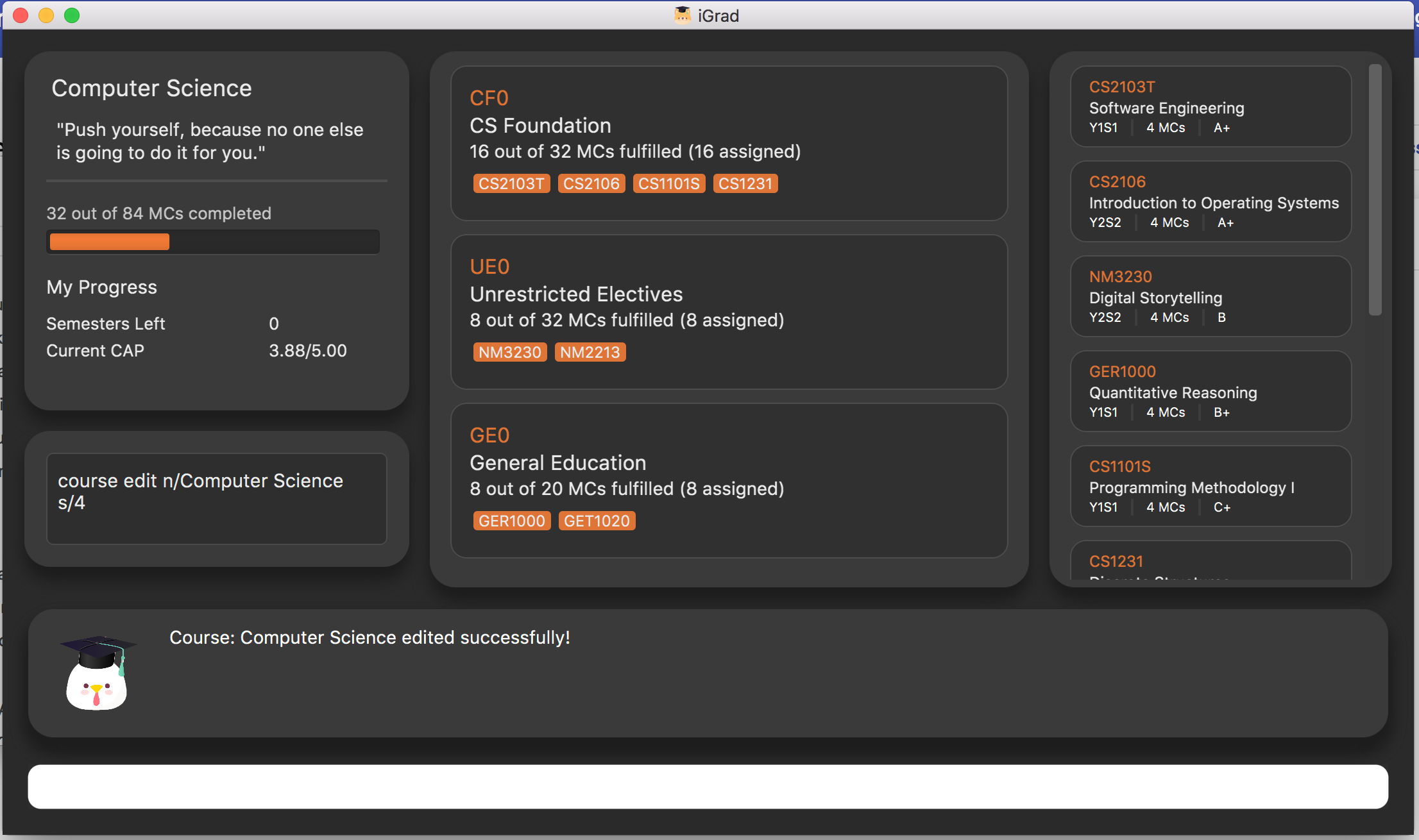Select the CS2106 tag in CS Foundation

point(591,183)
